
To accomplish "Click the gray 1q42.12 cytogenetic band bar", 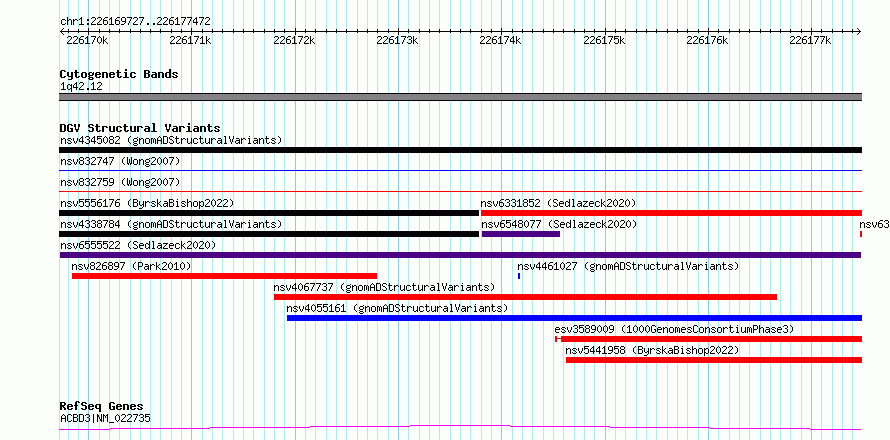I will [460, 97].
